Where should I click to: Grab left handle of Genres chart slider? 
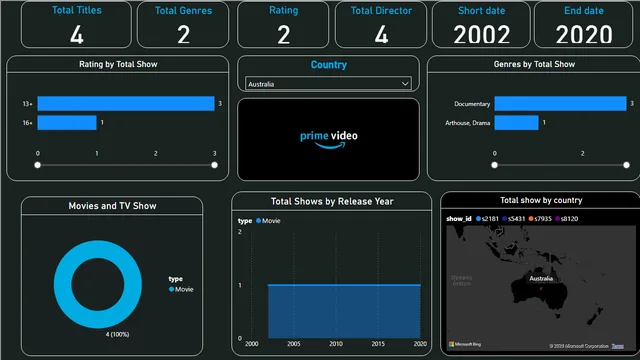pyautogui.click(x=494, y=165)
